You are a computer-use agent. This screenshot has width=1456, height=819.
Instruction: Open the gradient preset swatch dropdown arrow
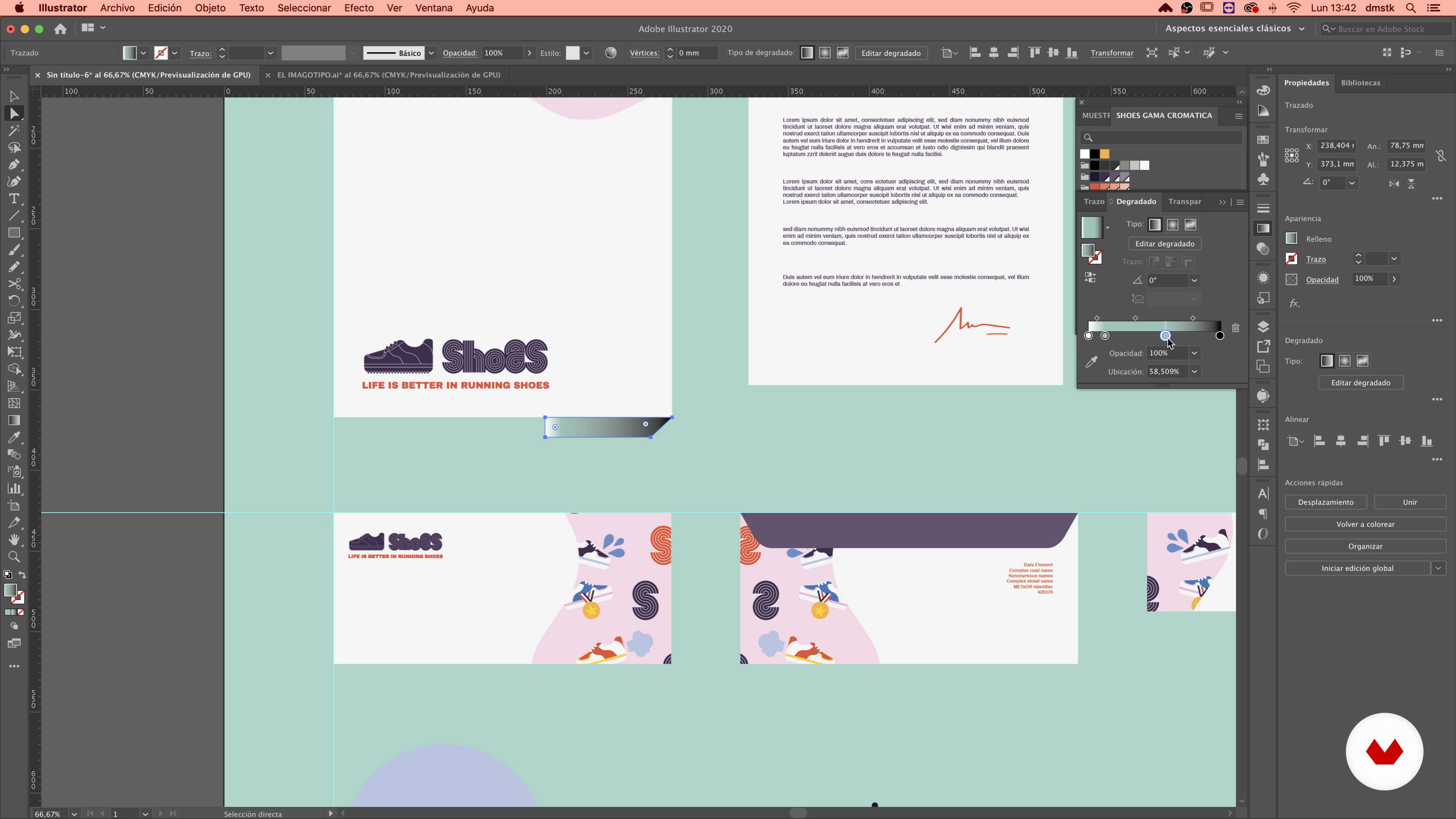click(1107, 227)
